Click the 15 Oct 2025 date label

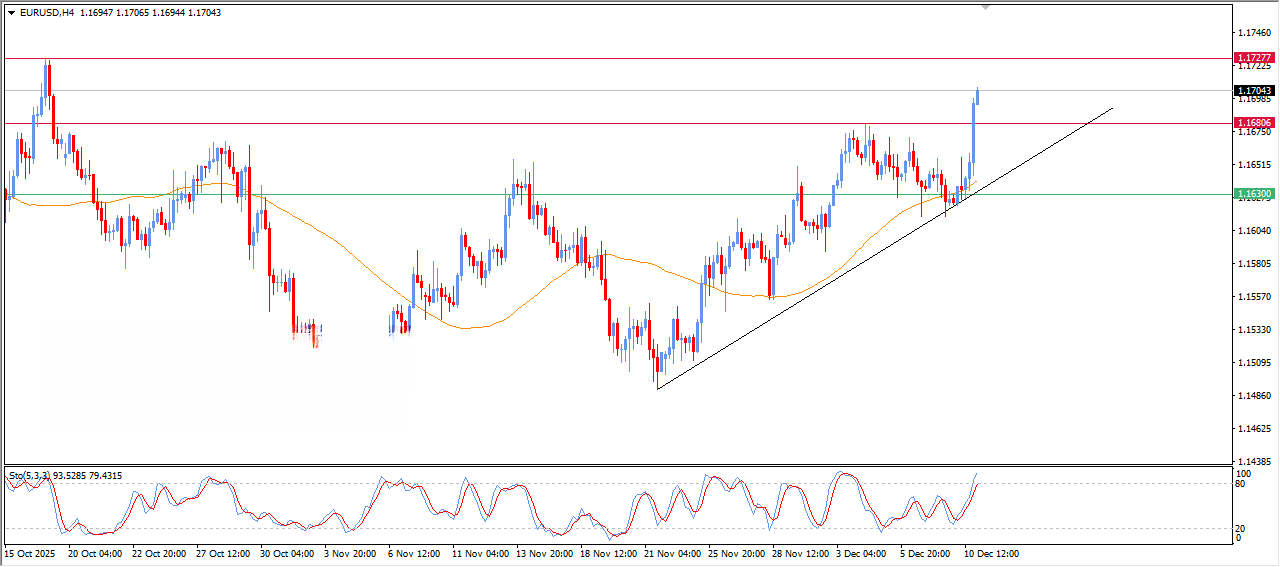pos(31,552)
